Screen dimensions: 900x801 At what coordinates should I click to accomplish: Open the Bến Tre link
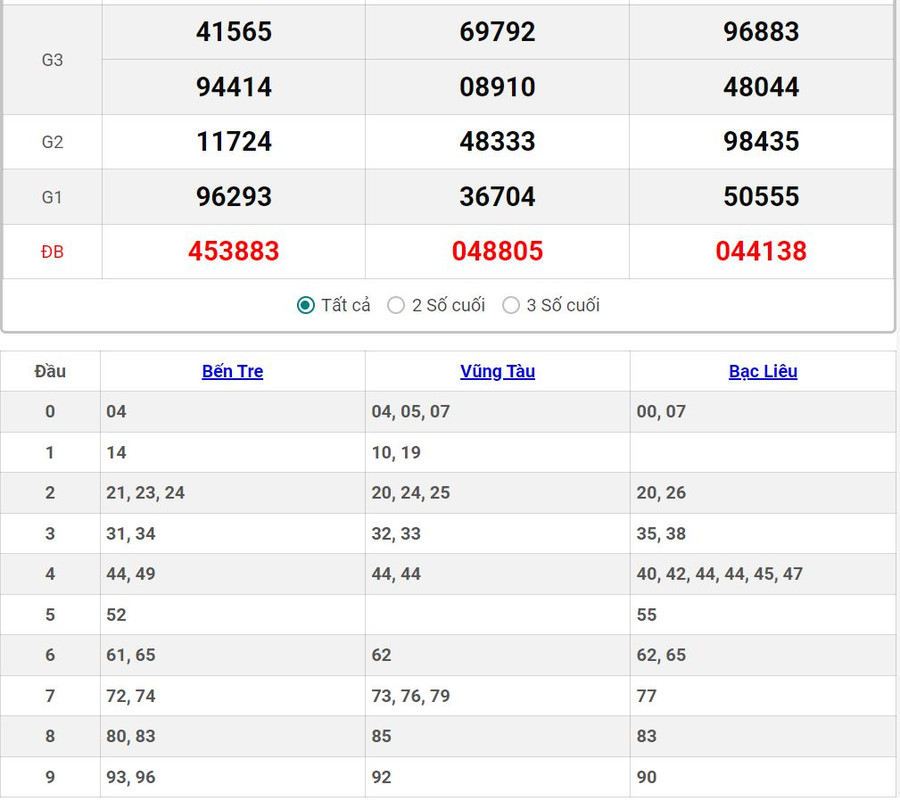point(232,371)
